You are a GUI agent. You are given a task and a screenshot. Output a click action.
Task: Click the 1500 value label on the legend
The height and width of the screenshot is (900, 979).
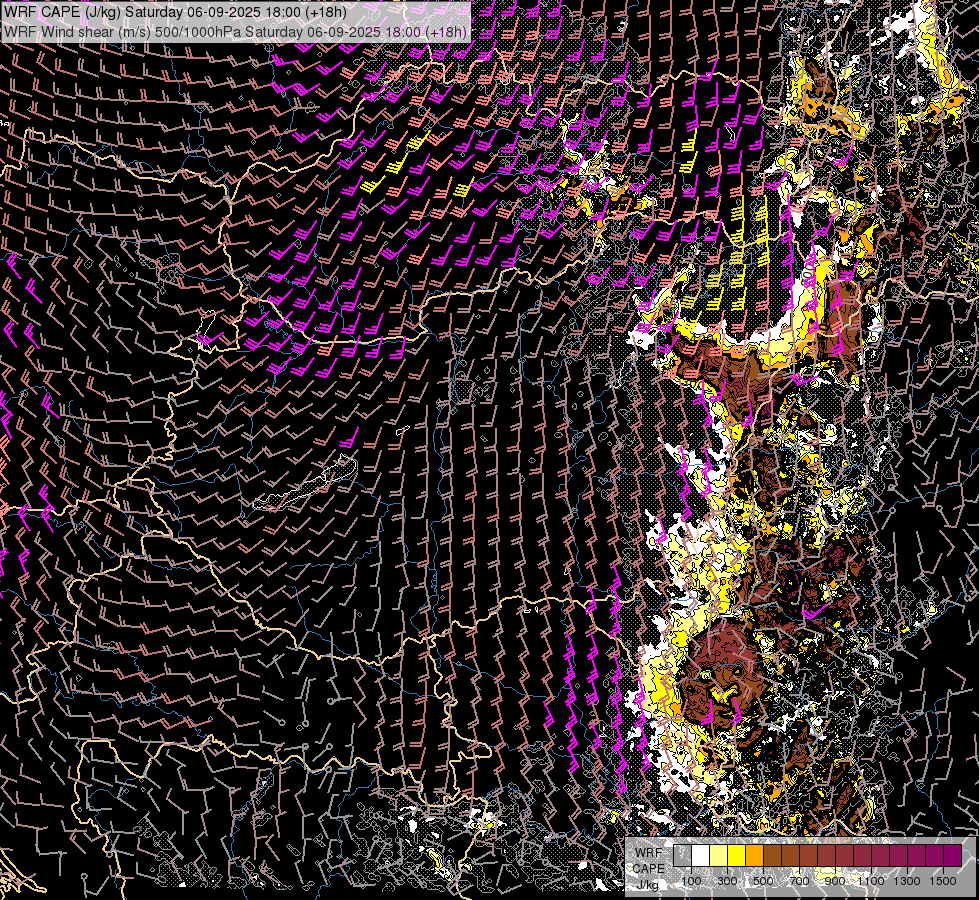point(943,881)
